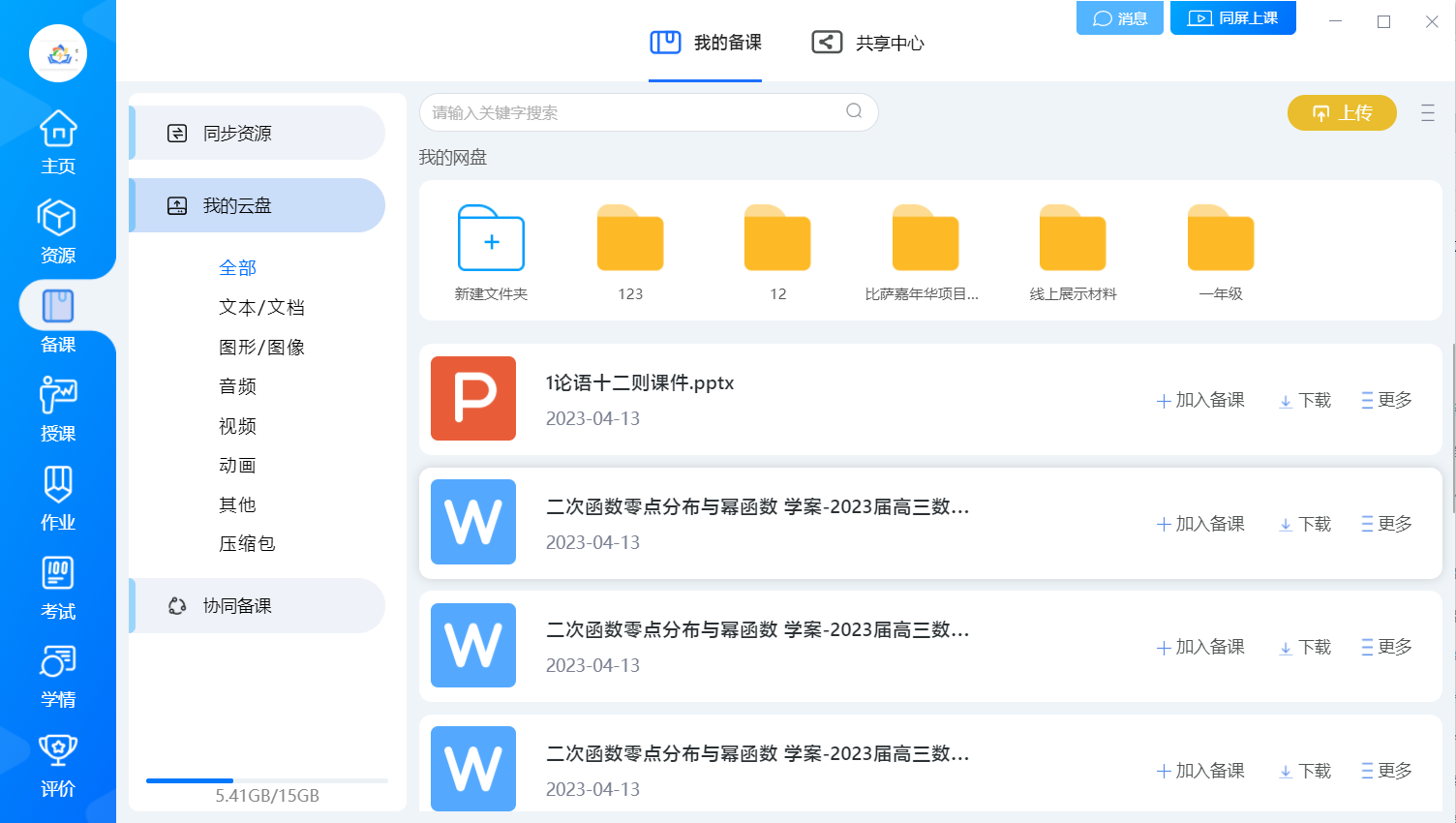Viewport: 1456px width, 823px height.
Task: Select the 授课 teaching icon
Action: point(58,397)
